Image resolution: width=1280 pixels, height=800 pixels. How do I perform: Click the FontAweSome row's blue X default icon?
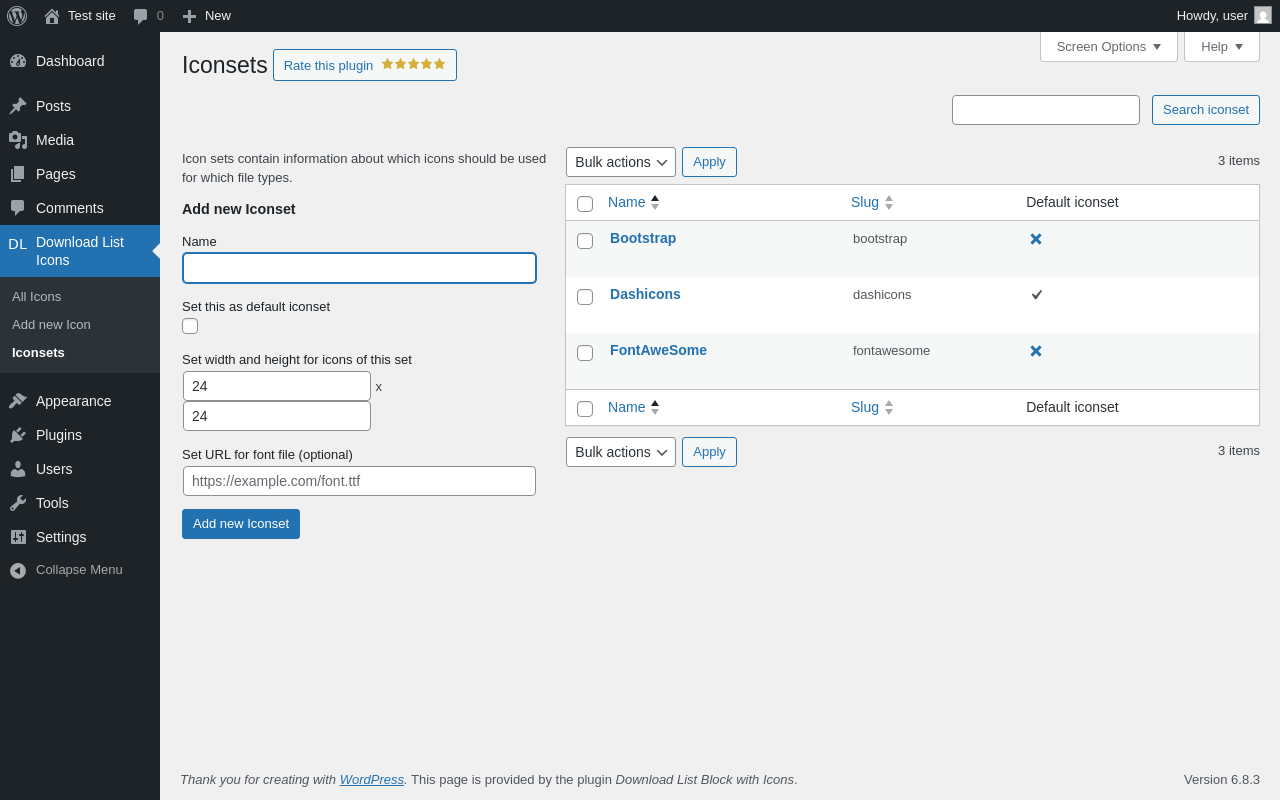(x=1036, y=351)
